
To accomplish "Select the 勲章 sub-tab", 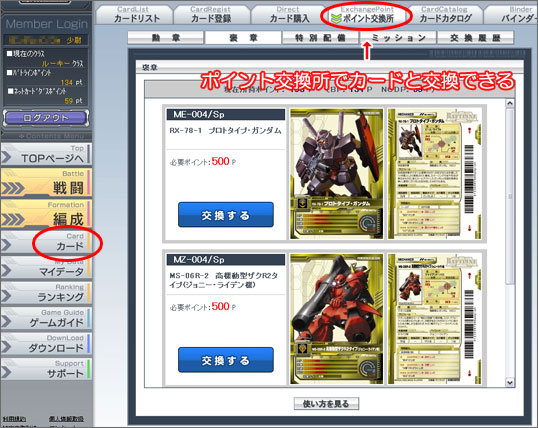I will pos(166,38).
